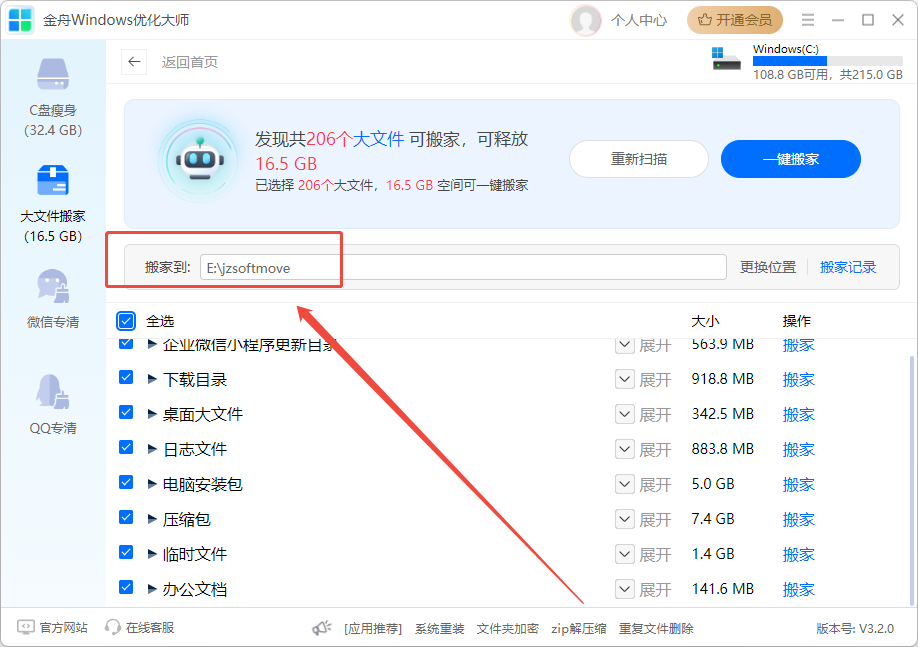
Task: Expand the 下载目录 tree triangle
Action: (152, 379)
